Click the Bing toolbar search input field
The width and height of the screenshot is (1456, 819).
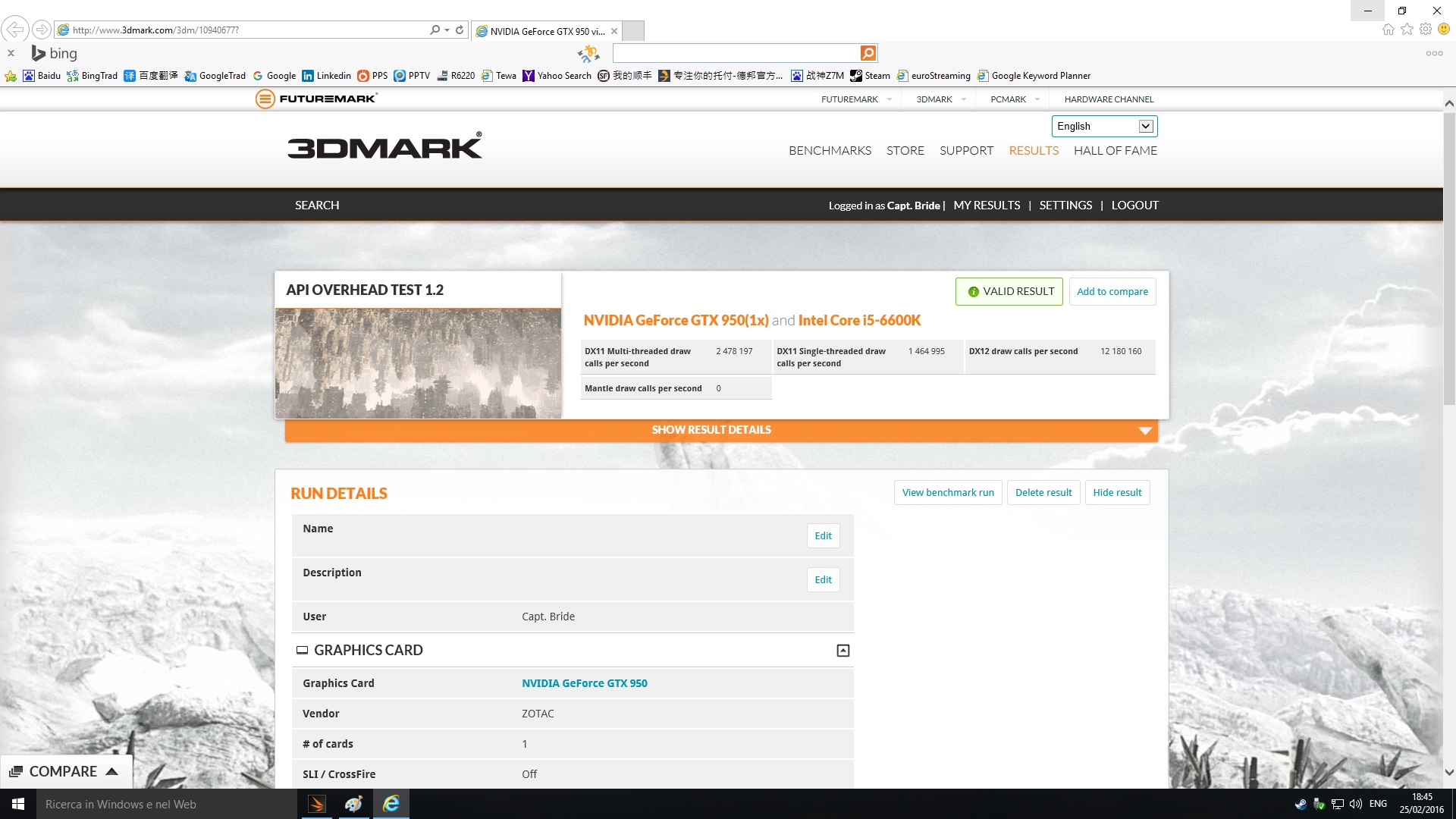[x=736, y=53]
